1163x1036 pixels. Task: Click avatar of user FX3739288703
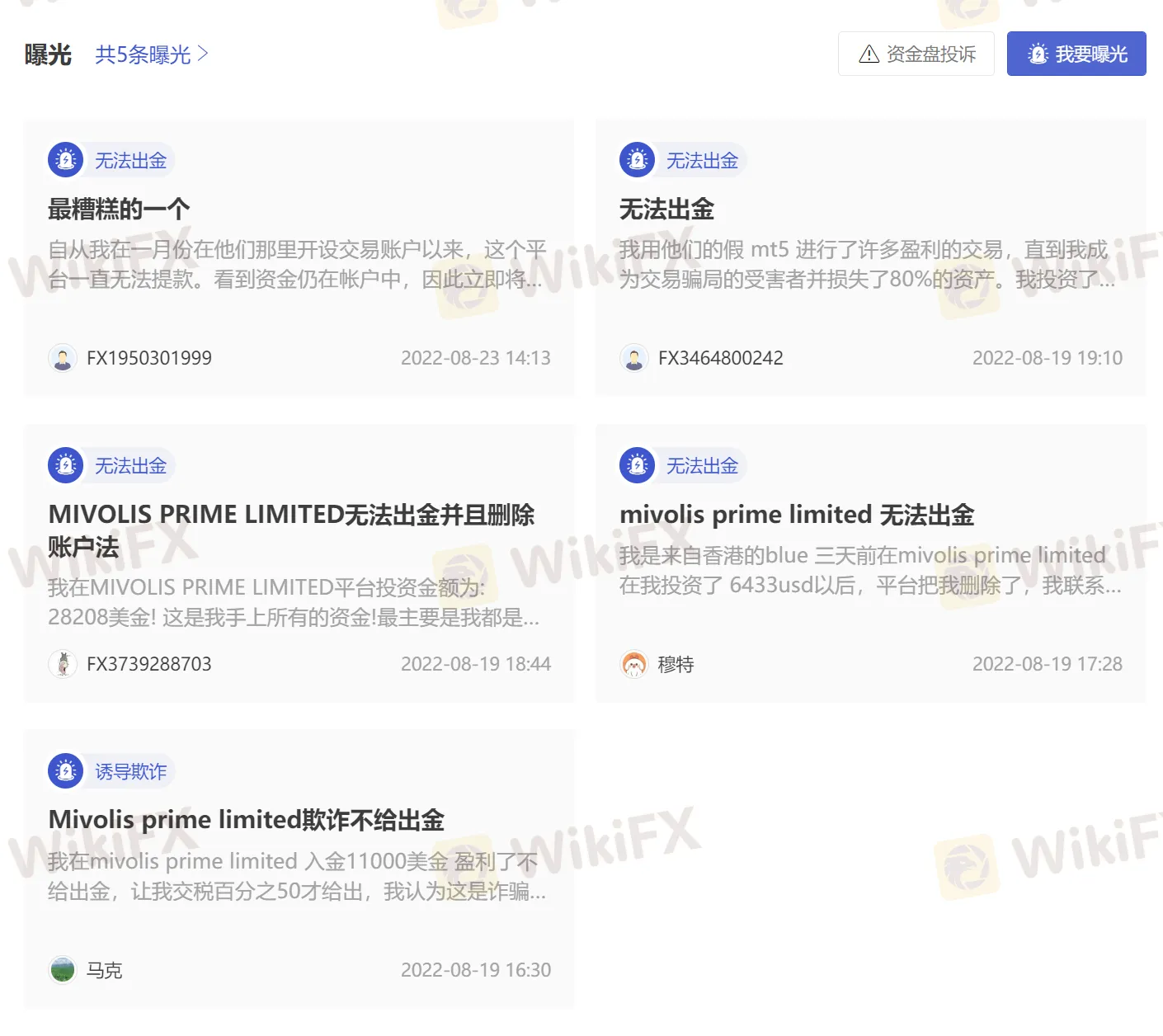pyautogui.click(x=63, y=664)
